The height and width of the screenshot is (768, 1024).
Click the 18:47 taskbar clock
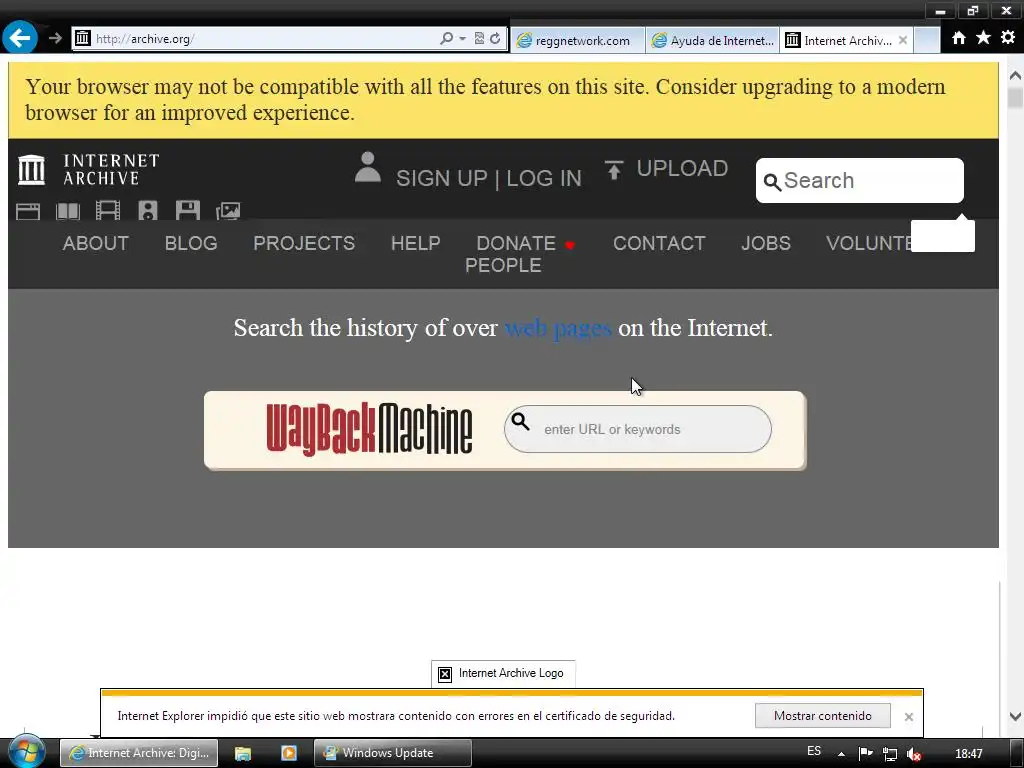[968, 754]
